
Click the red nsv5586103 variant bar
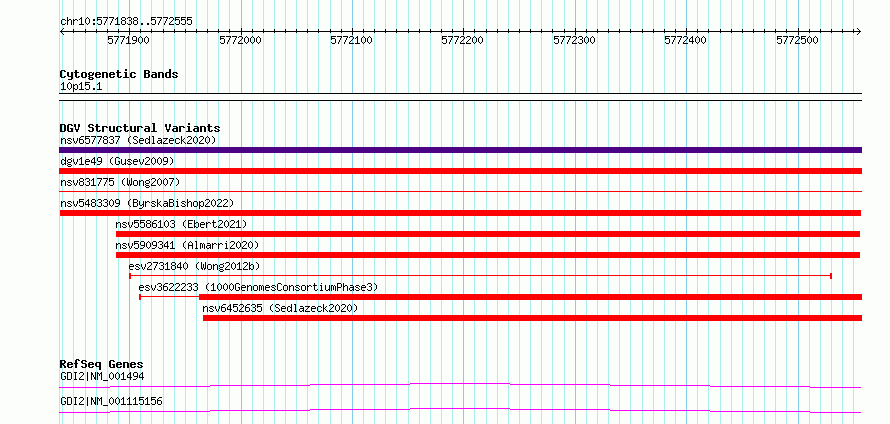[x=488, y=234]
